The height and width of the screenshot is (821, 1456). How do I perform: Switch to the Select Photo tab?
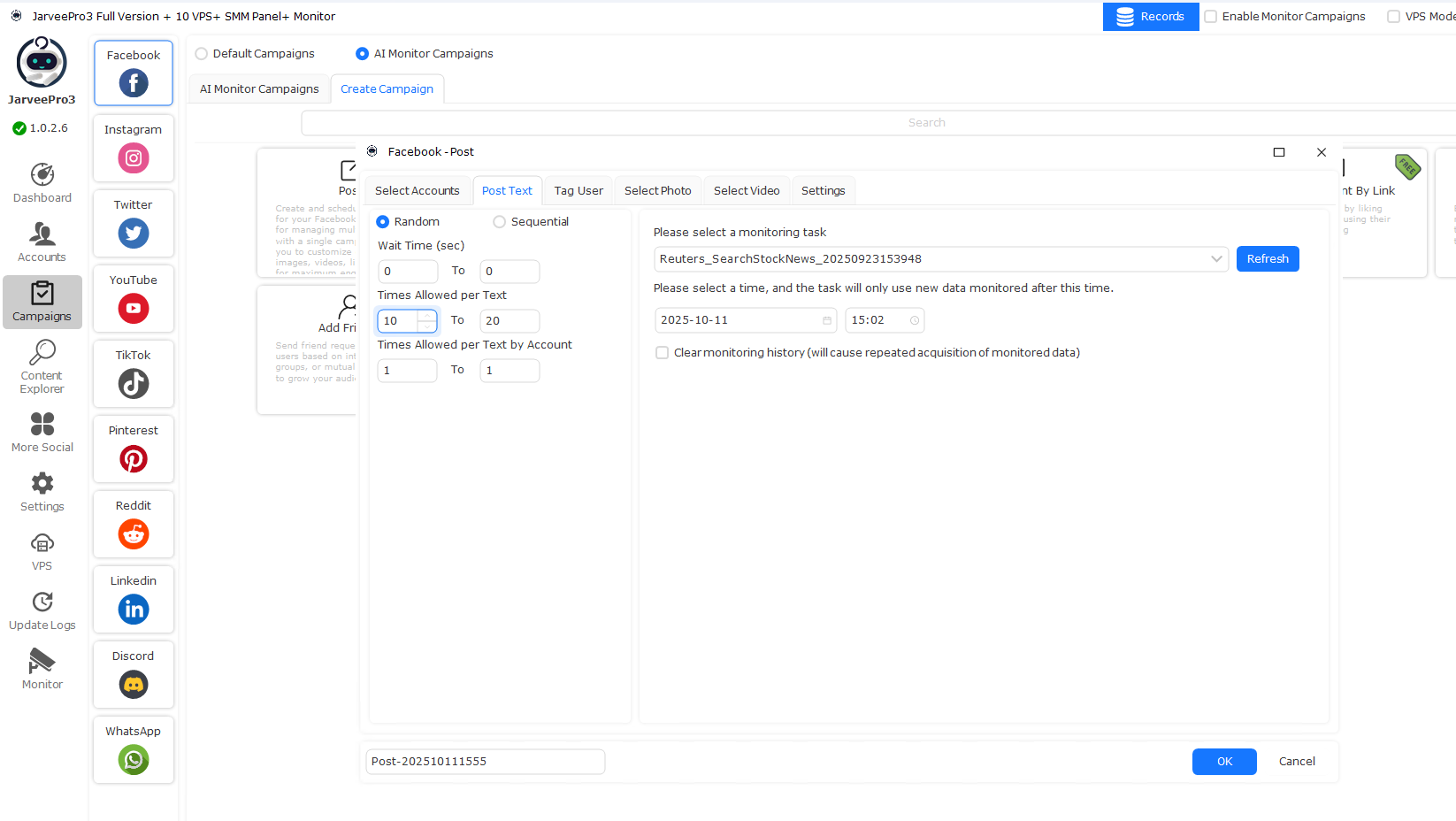point(657,191)
